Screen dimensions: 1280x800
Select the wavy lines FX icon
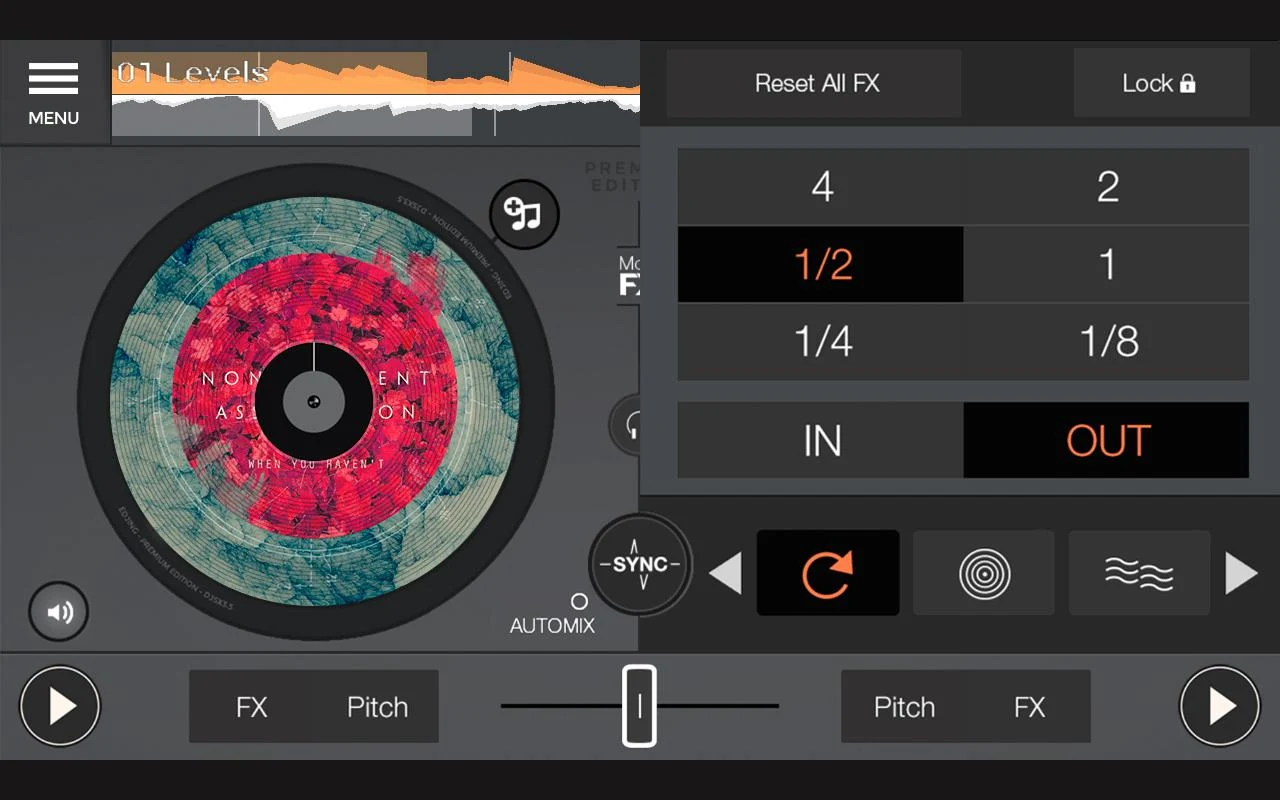pos(1140,573)
